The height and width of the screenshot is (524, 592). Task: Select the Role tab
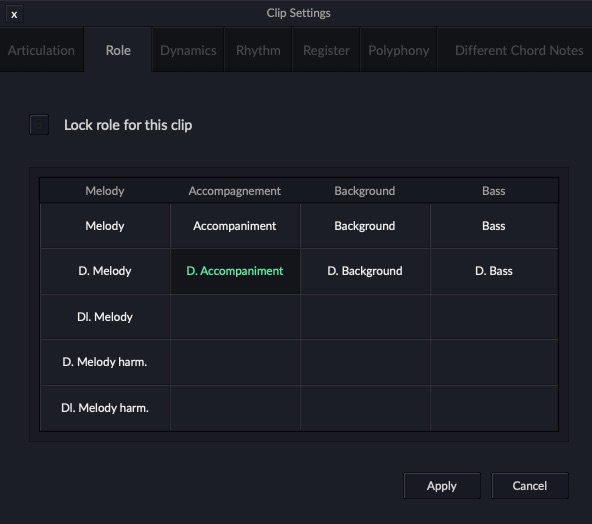click(x=118, y=50)
